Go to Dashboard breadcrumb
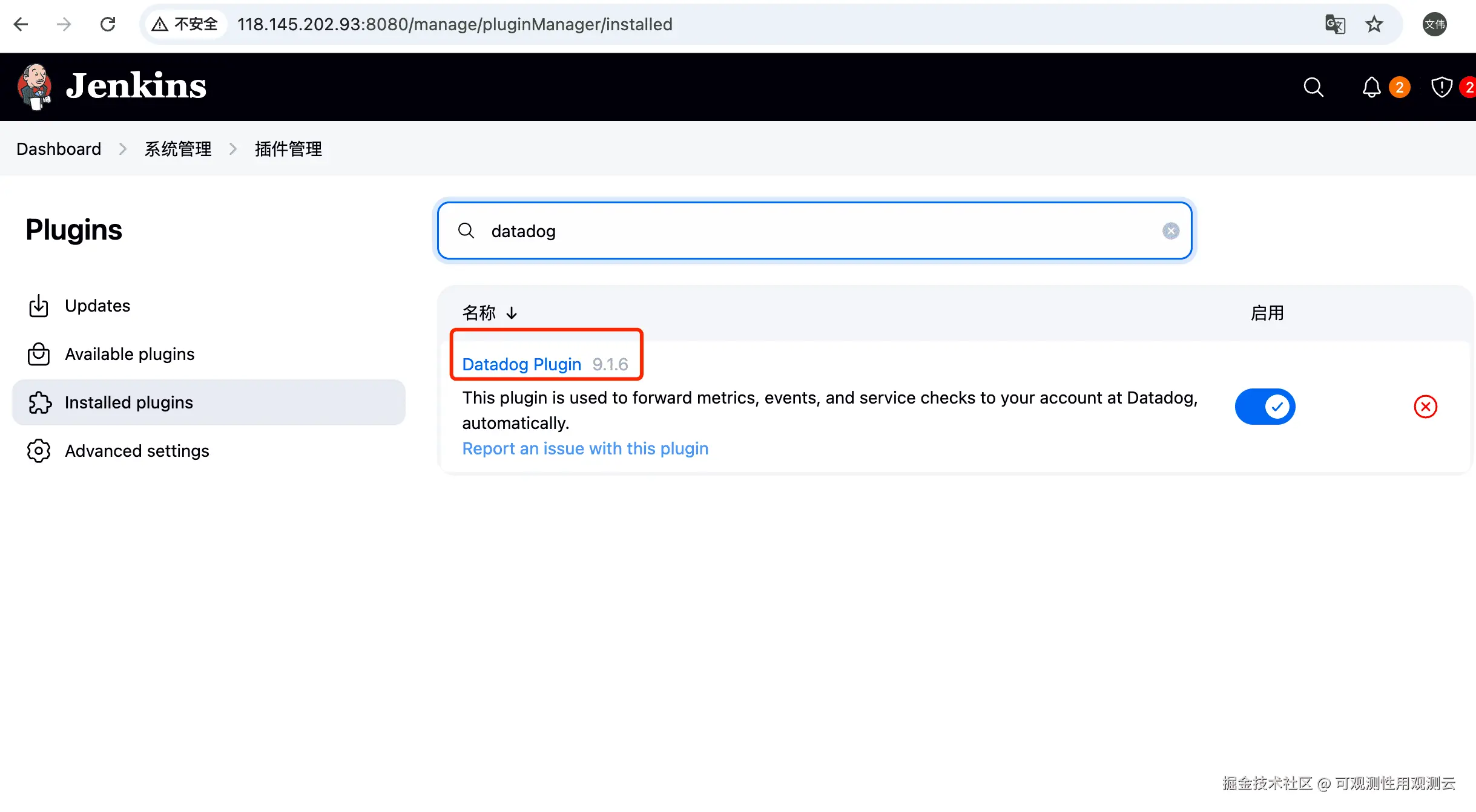Image resolution: width=1476 pixels, height=812 pixels. 59,149
